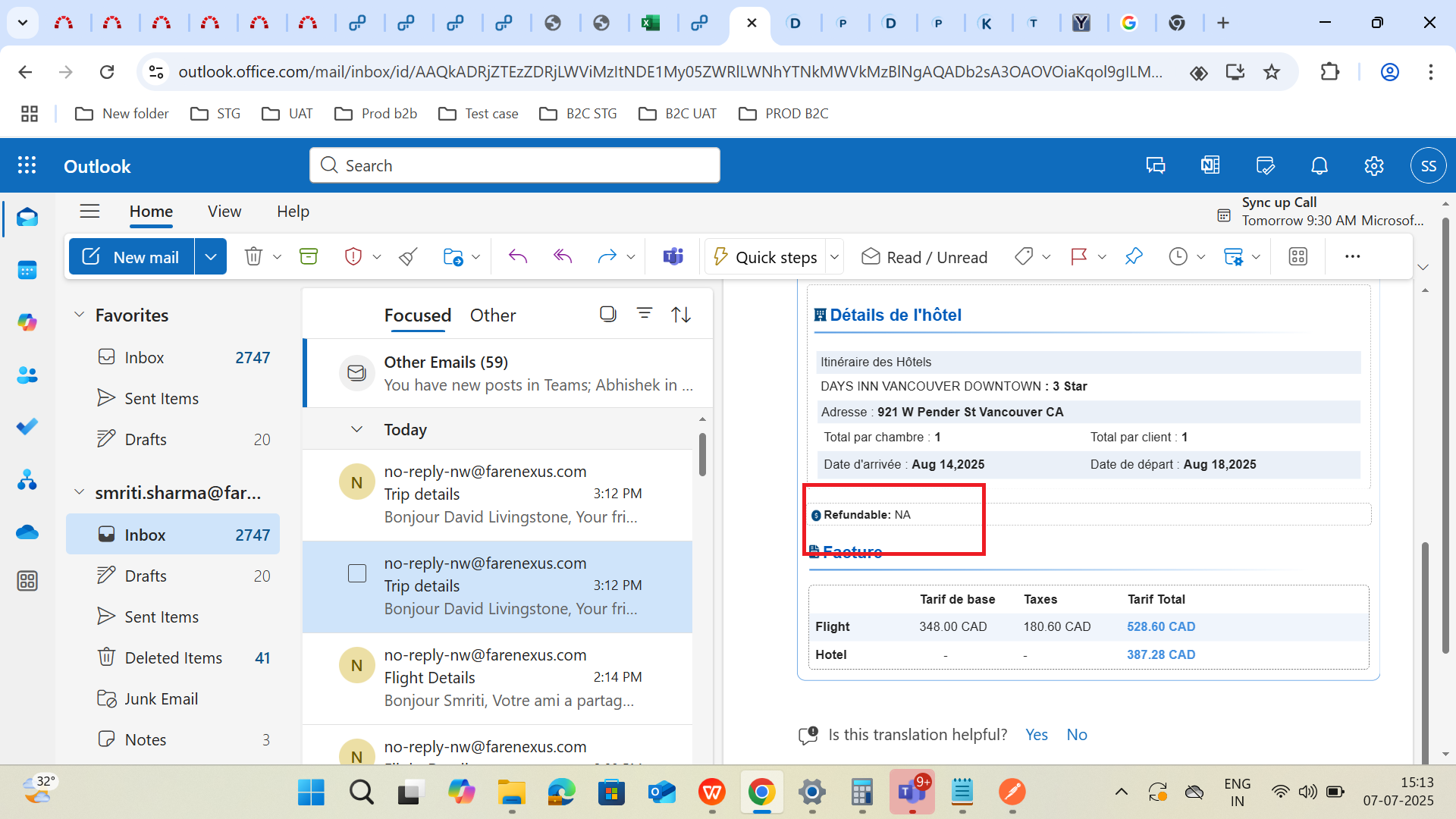Switch to the Home ribbon tab

pos(151,212)
